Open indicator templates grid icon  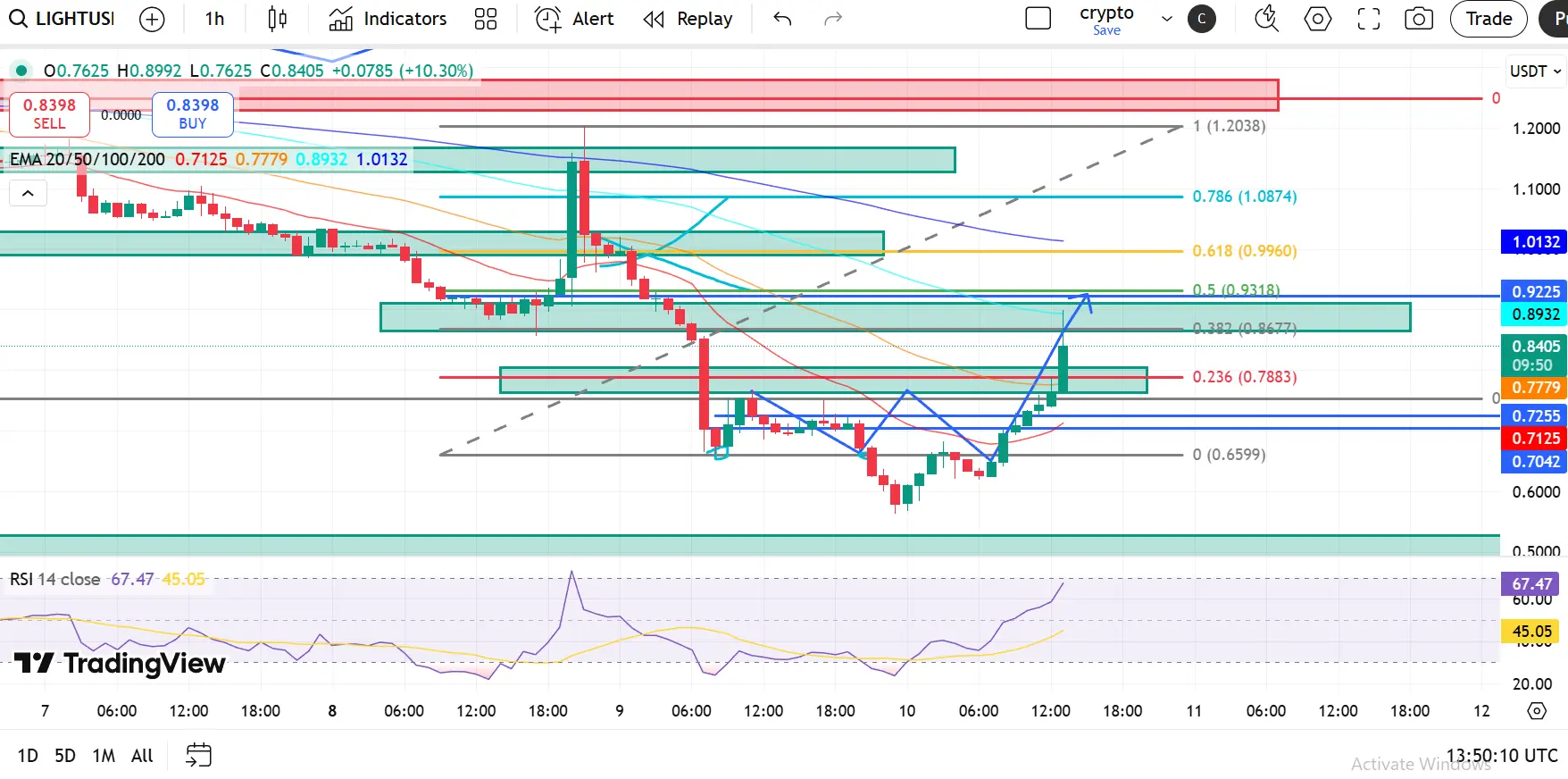click(486, 19)
